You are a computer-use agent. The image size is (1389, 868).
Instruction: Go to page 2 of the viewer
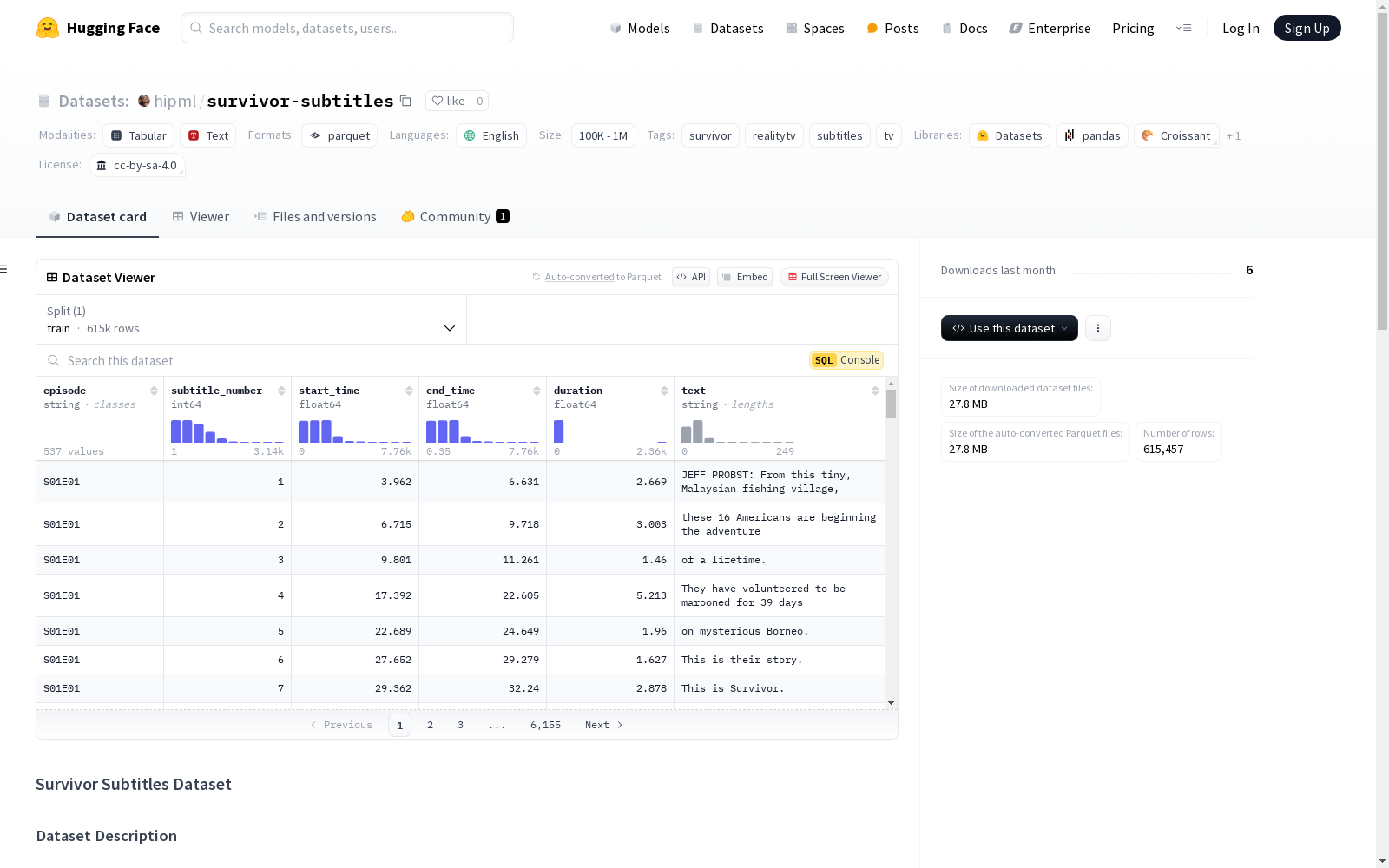(430, 725)
